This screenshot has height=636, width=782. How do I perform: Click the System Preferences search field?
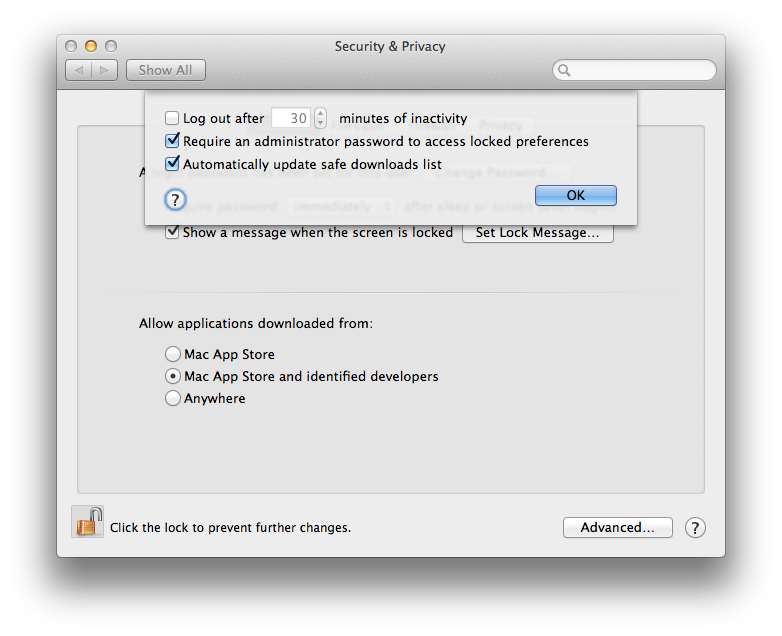[x=634, y=70]
